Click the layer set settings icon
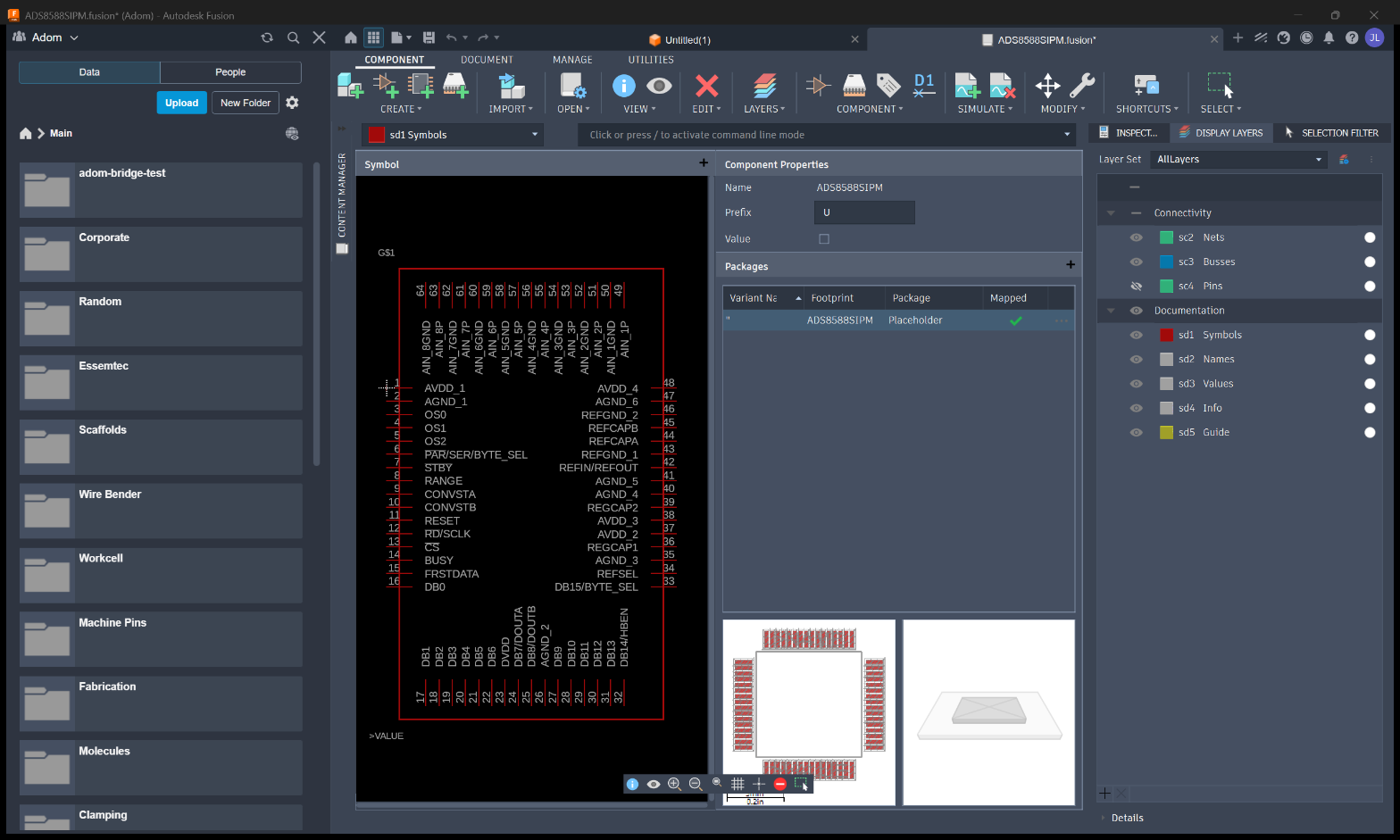 pyautogui.click(x=1344, y=160)
